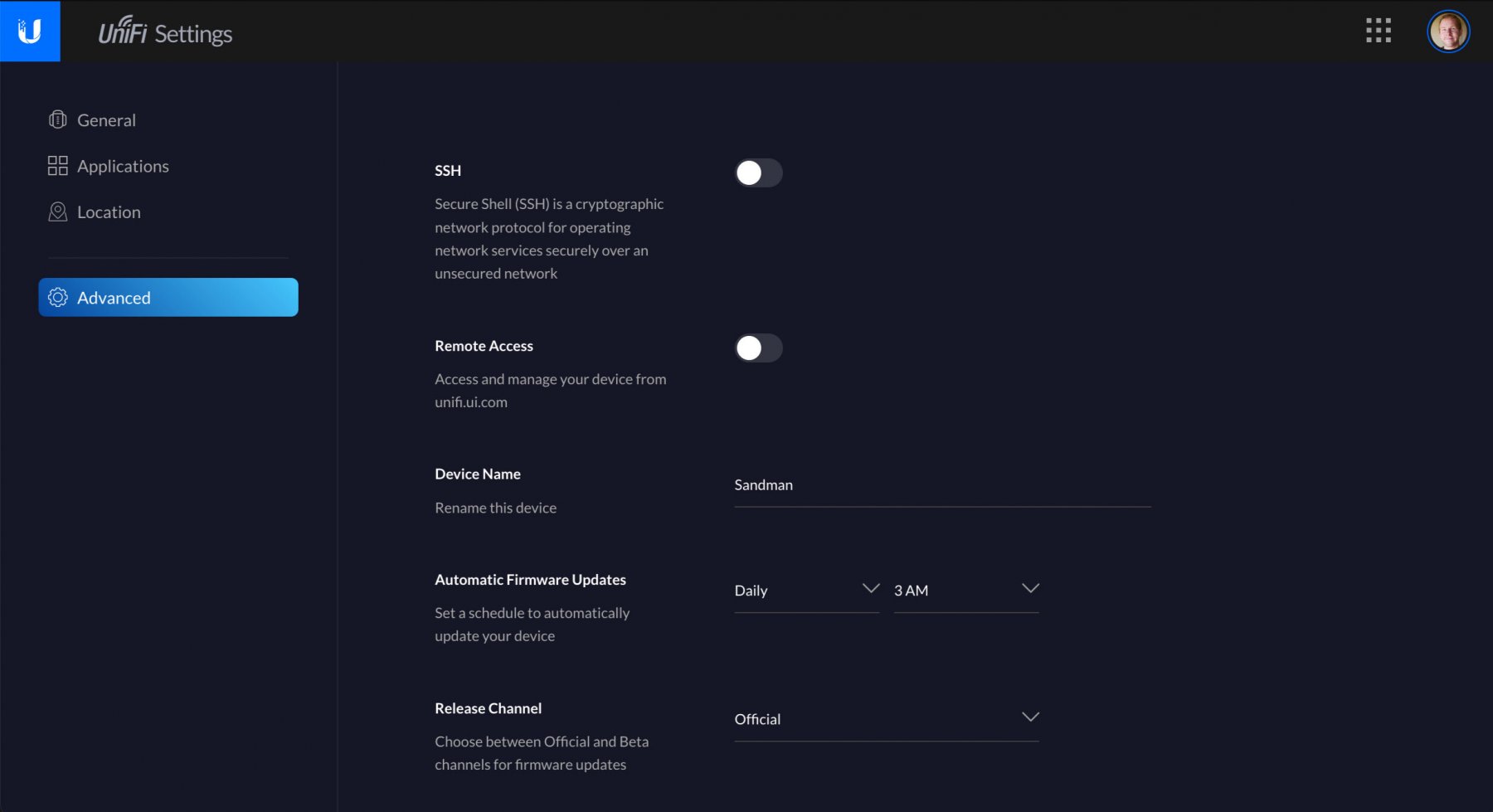Click the General sidebar icon
1493x812 pixels.
tap(57, 120)
